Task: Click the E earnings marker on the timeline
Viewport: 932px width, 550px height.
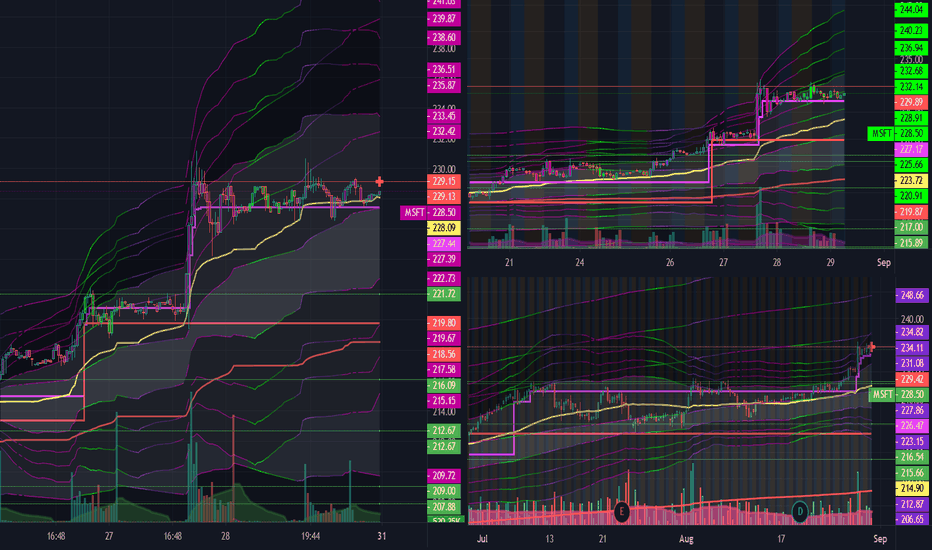Action: point(621,511)
